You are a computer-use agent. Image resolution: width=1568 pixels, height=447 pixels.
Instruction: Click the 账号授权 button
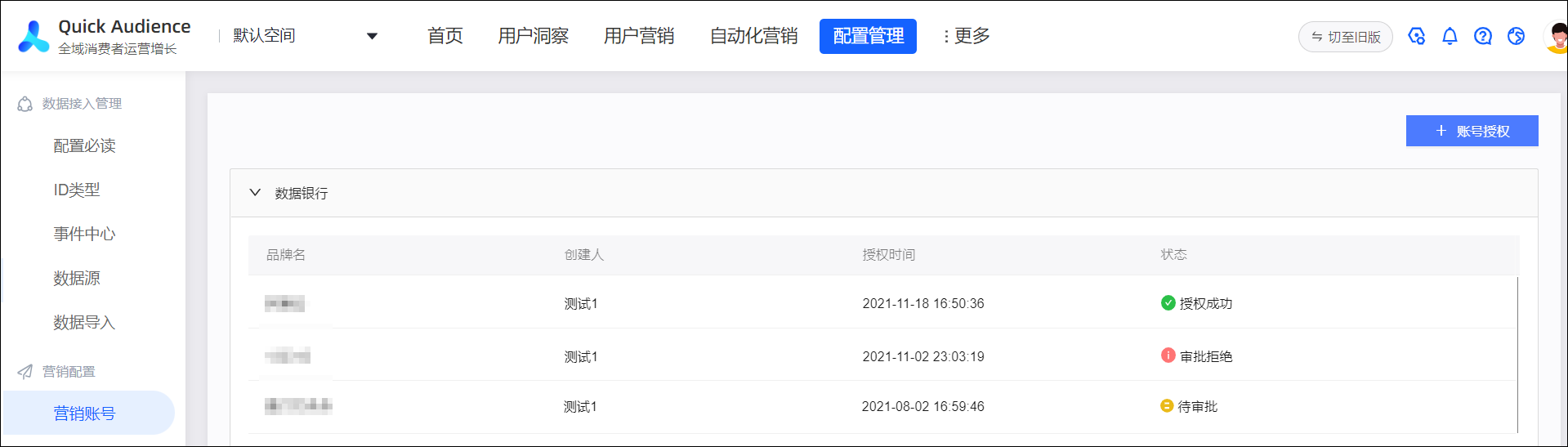pos(1472,131)
